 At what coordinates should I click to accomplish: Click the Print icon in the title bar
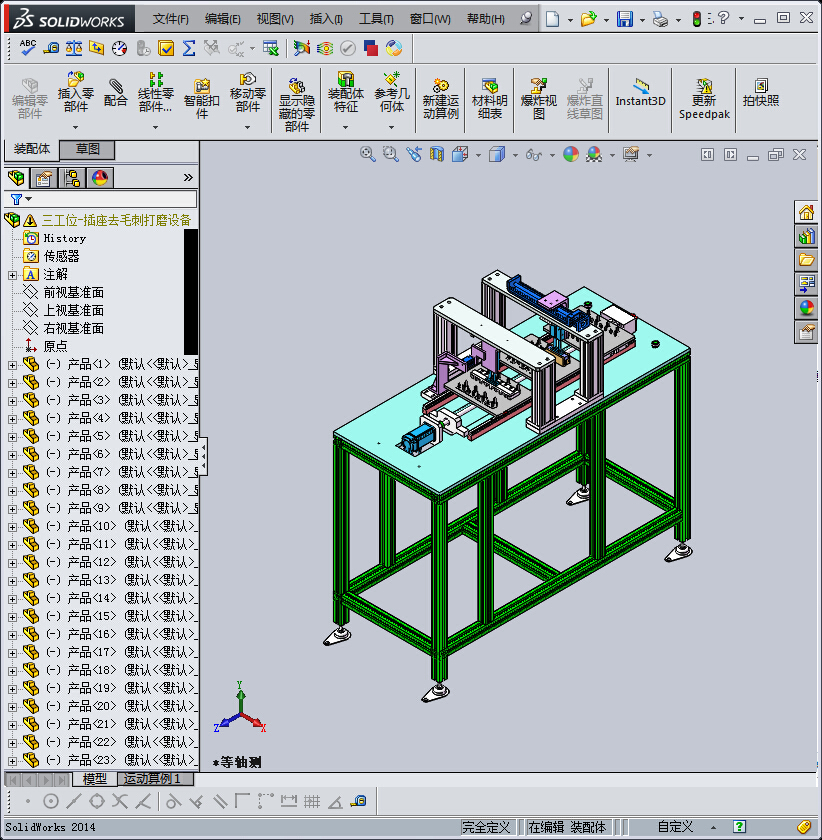(x=660, y=19)
